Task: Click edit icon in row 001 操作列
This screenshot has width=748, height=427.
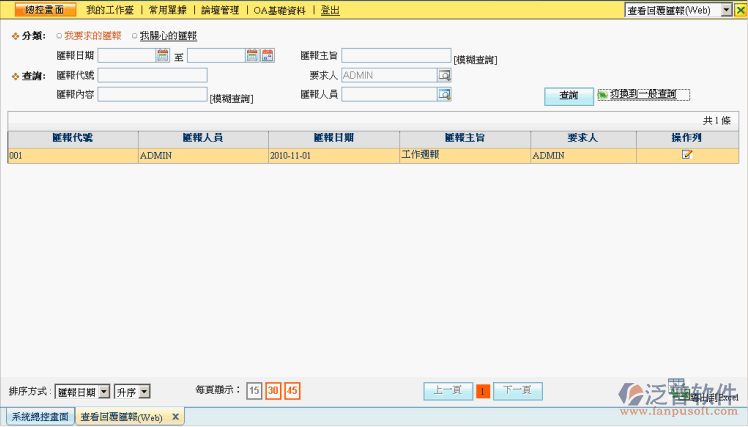Action: click(687, 155)
